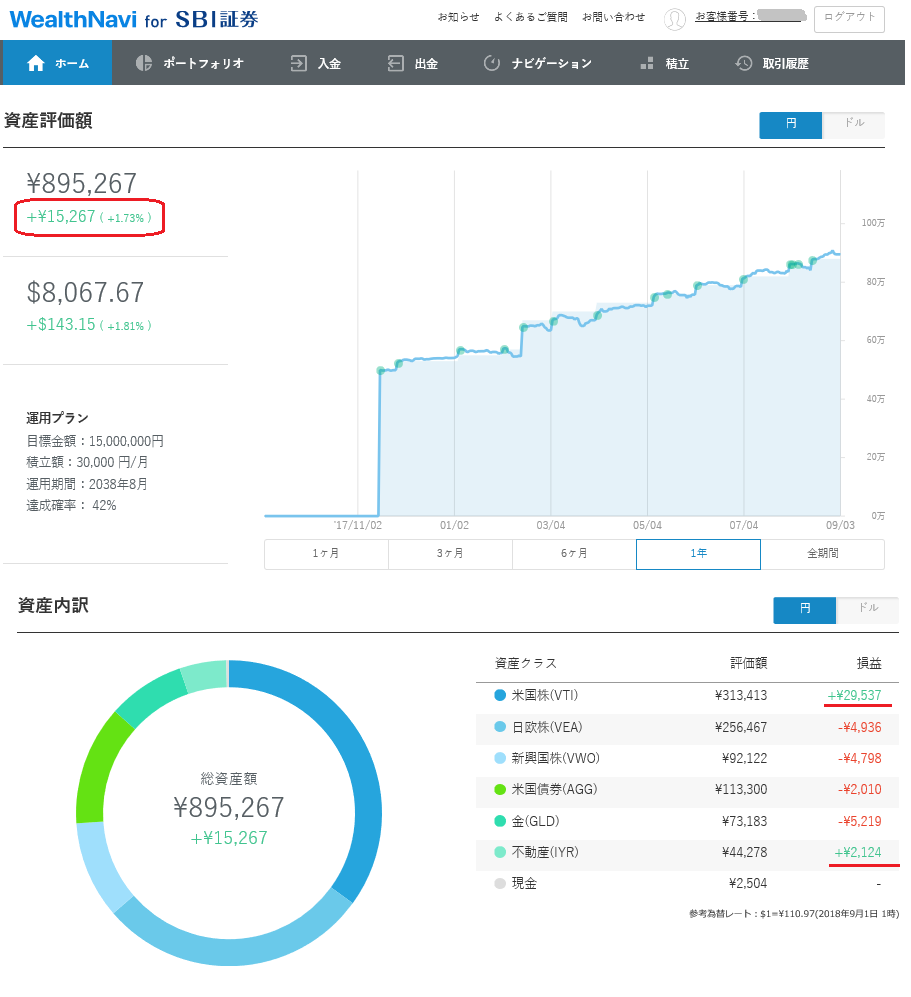Click the 新興国株(VWO) row label
Image resolution: width=911 pixels, height=997 pixels.
(556, 758)
